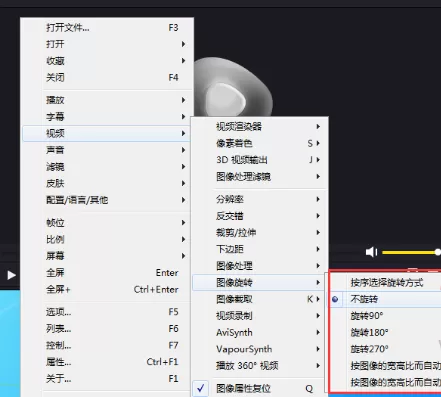Select highlighted 图像旋转 item
441x397 pixels.
(259, 283)
